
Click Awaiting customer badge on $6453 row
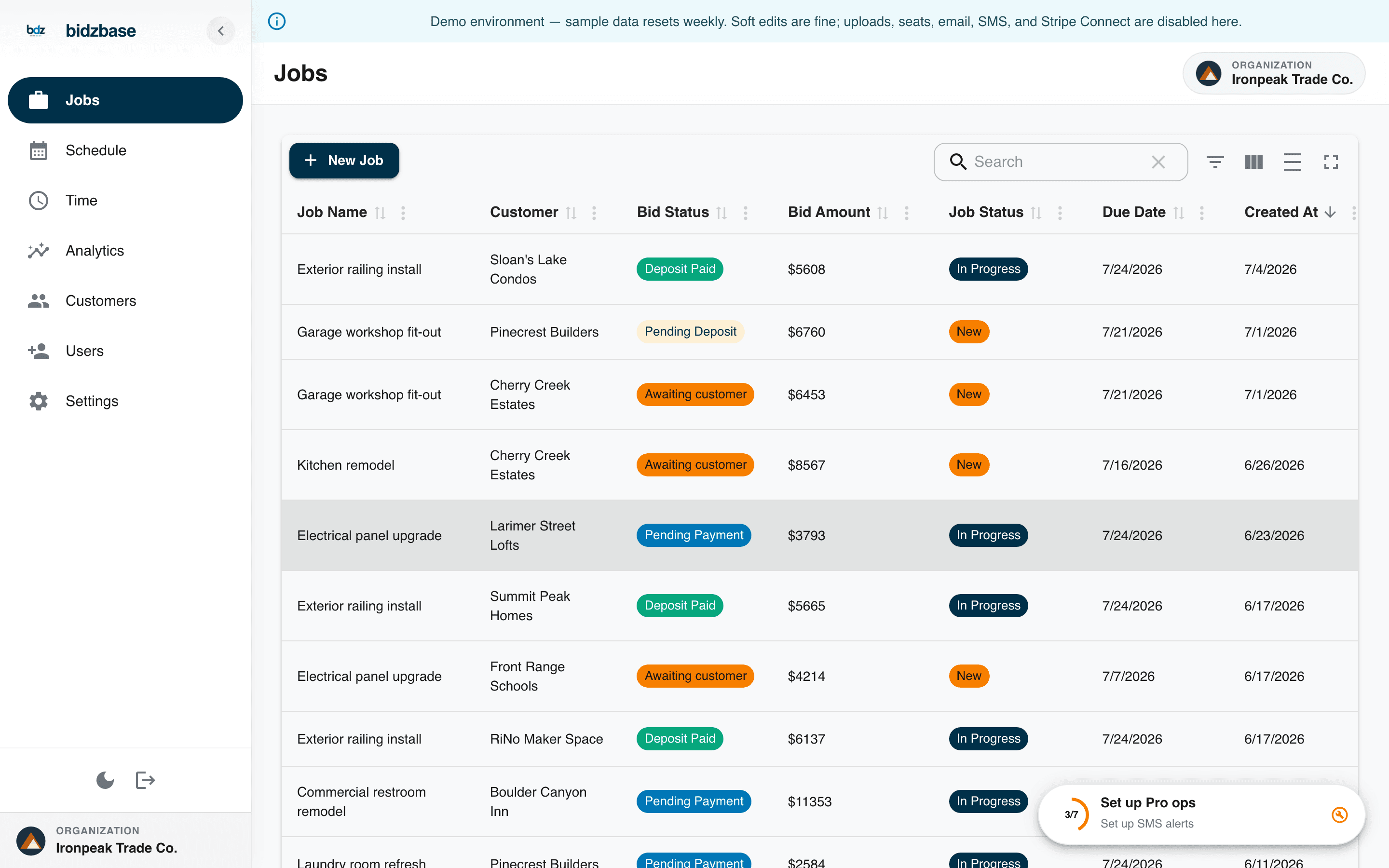[695, 394]
